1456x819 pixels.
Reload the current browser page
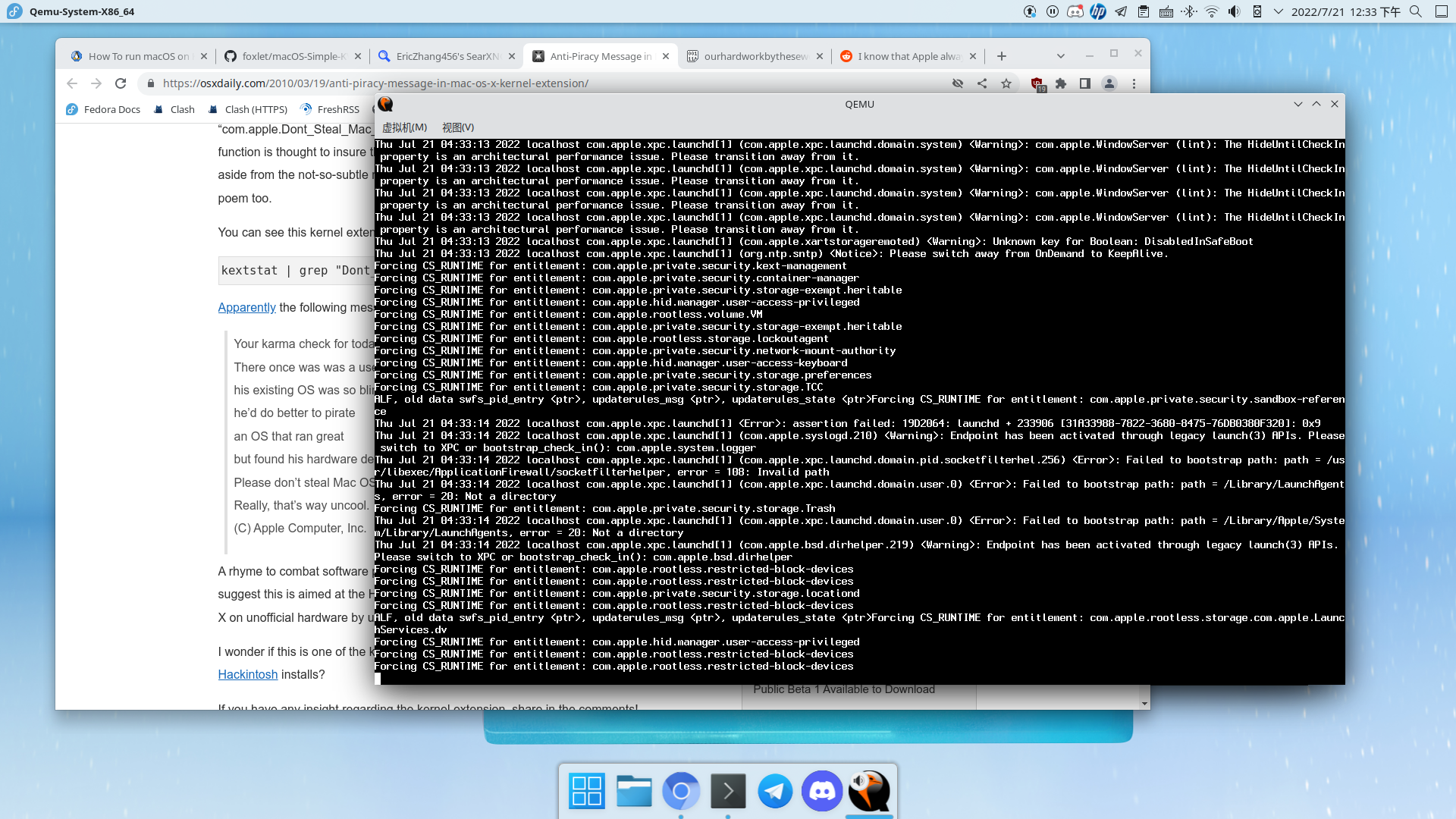click(121, 84)
